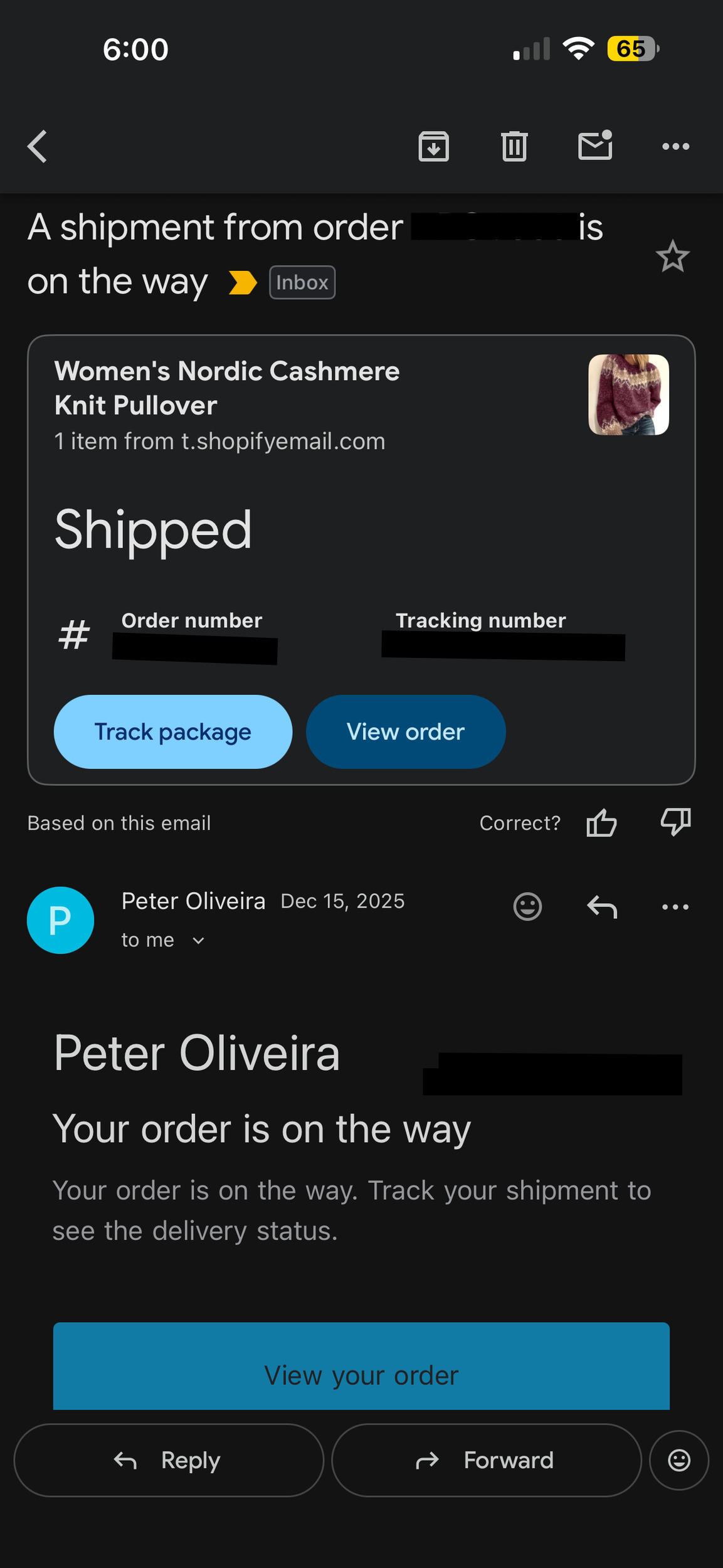Go back using the back arrow
Image resolution: width=723 pixels, height=1568 pixels.
tap(38, 147)
